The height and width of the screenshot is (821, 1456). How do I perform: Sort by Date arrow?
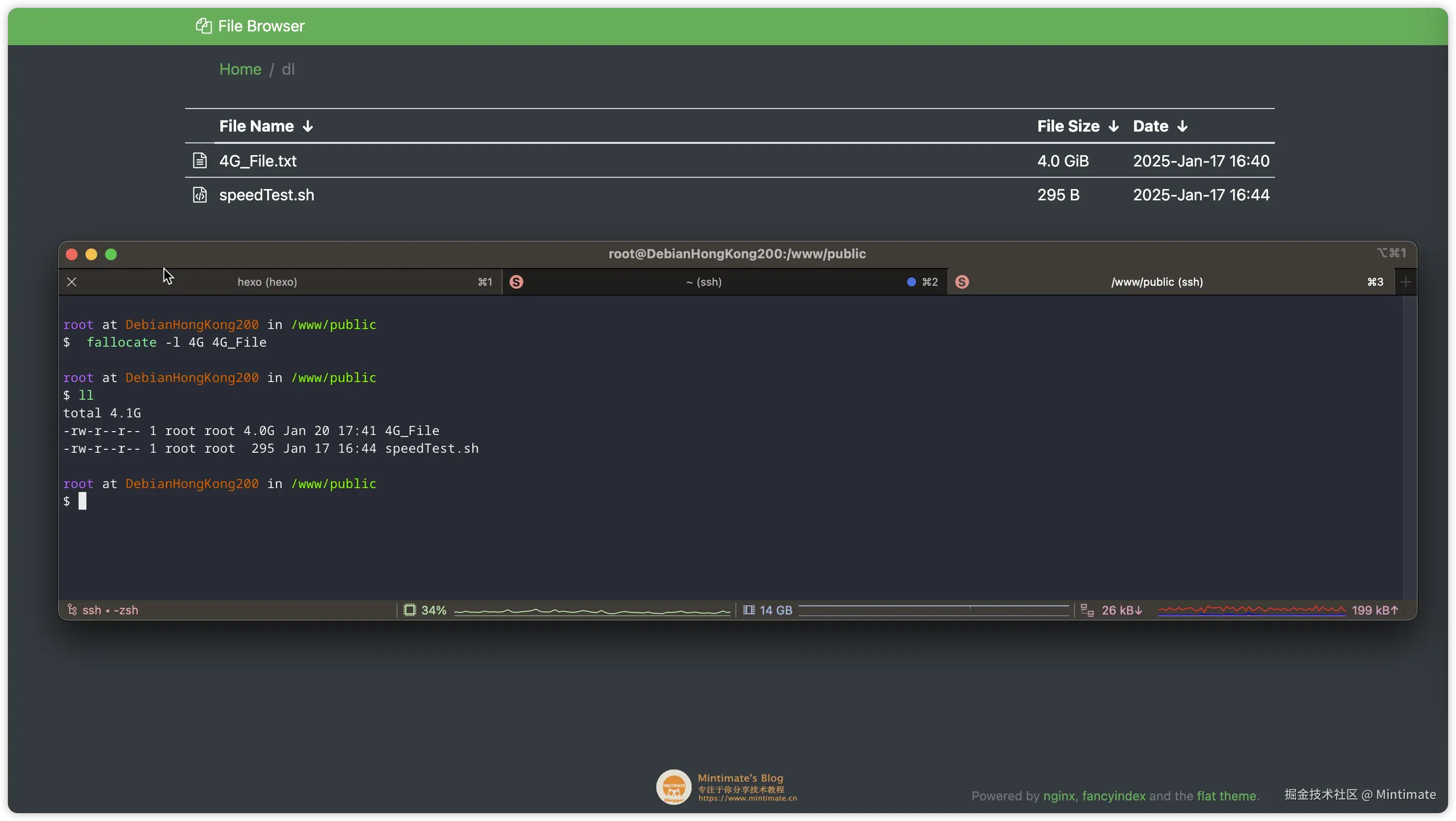click(1183, 126)
